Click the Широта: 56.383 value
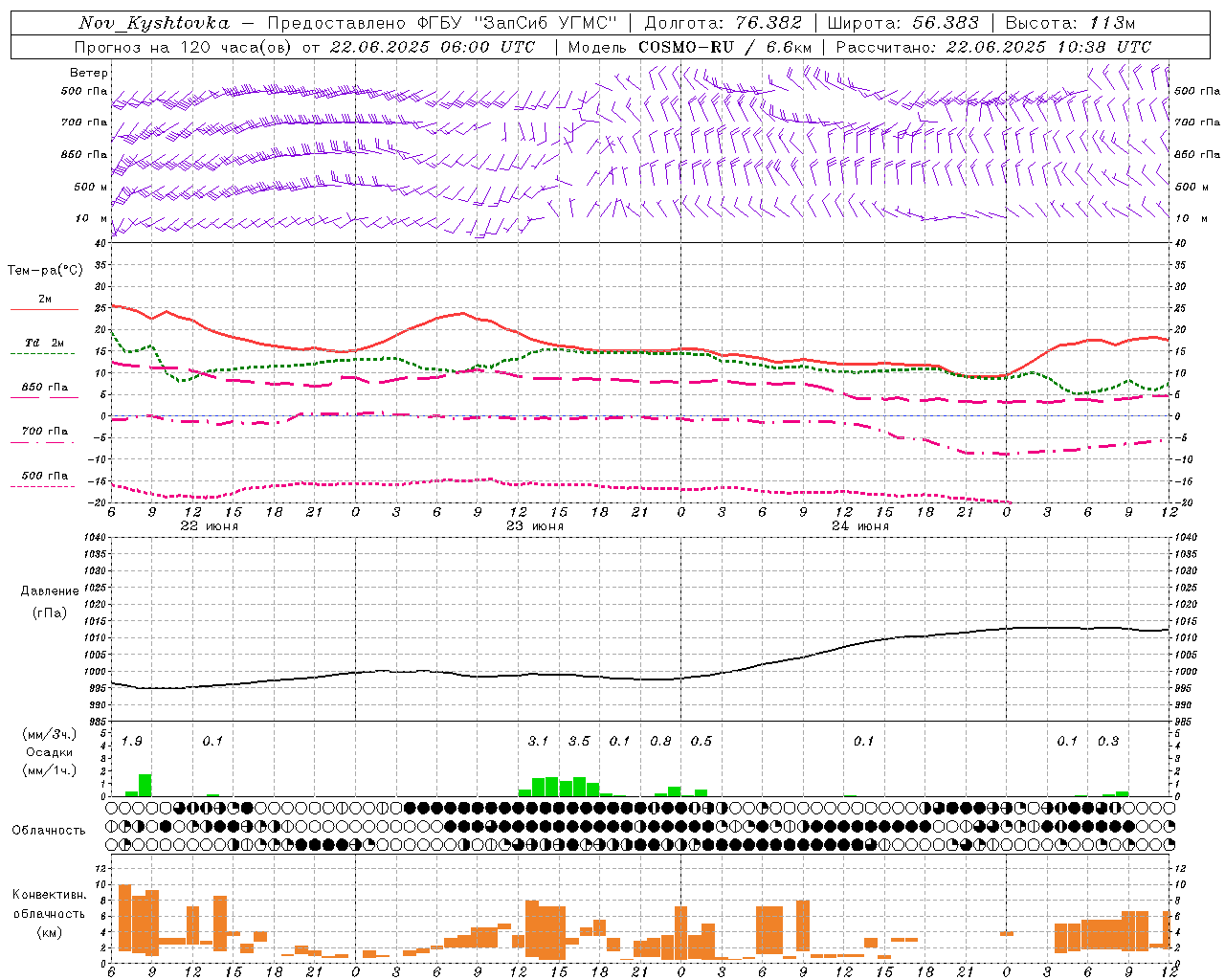The image size is (1225, 980). tap(902, 23)
